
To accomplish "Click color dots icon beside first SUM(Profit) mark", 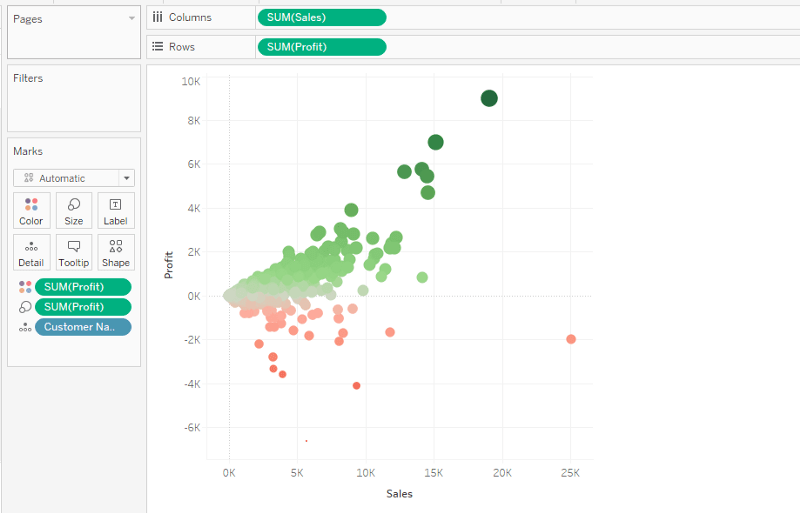I will 25,287.
